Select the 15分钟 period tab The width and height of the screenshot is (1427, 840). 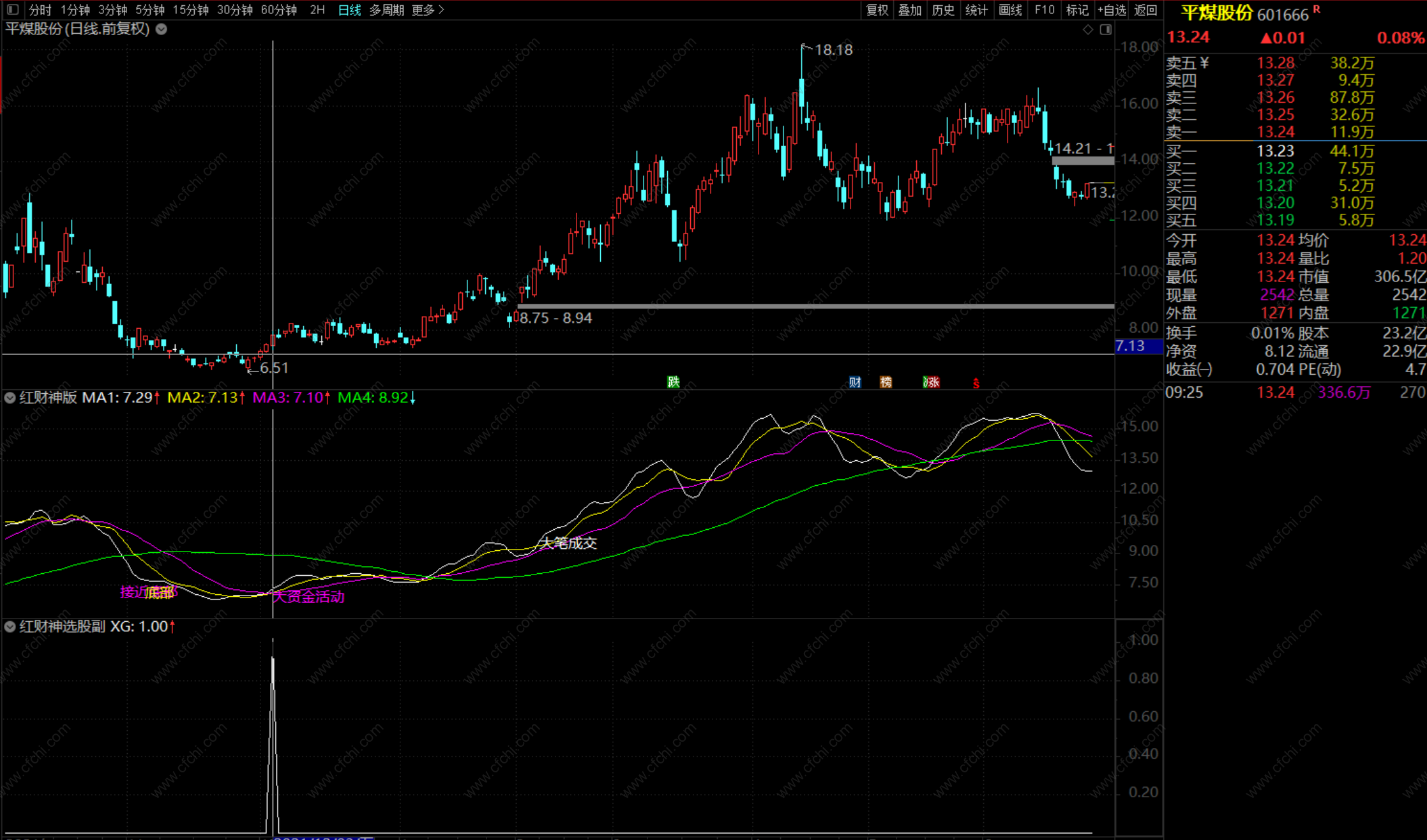click(190, 10)
